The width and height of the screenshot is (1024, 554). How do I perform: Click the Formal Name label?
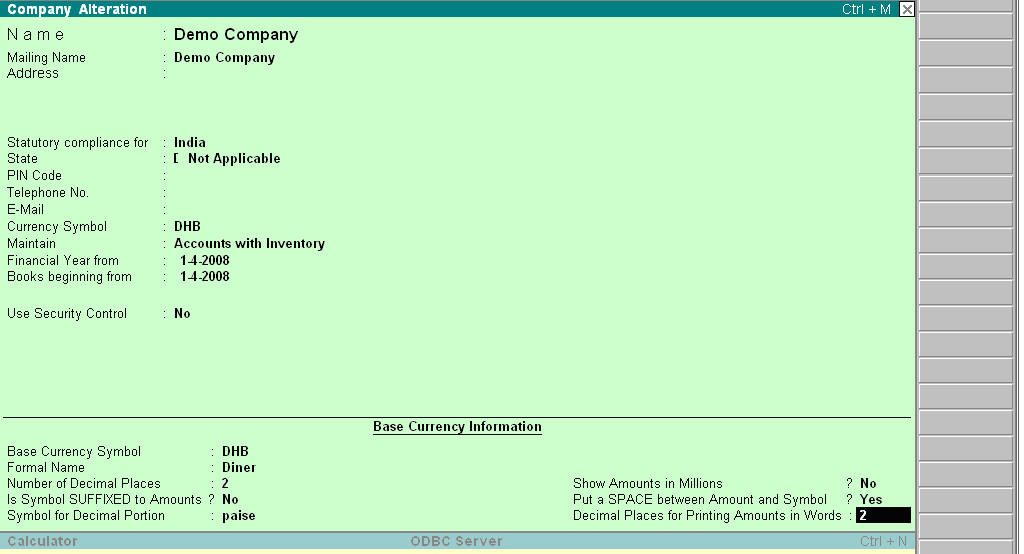pos(46,468)
